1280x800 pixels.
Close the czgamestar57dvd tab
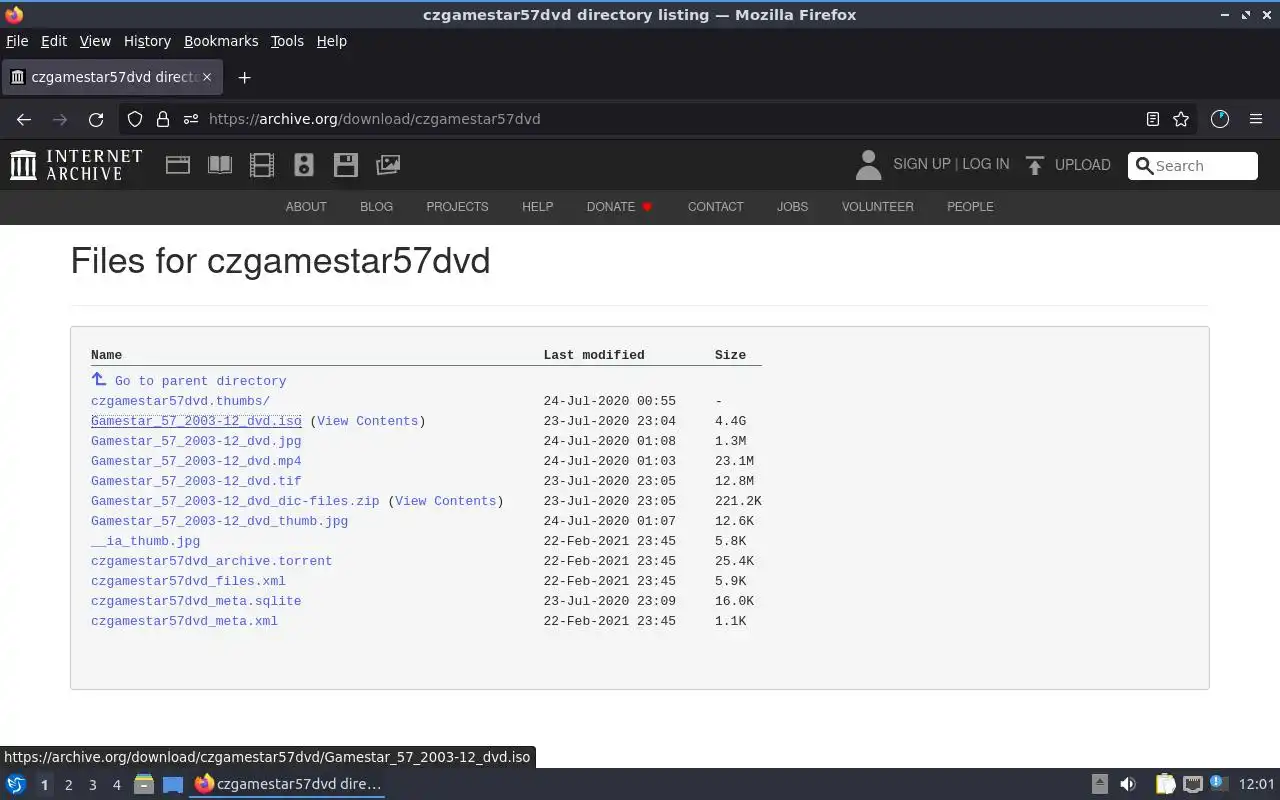tap(207, 77)
